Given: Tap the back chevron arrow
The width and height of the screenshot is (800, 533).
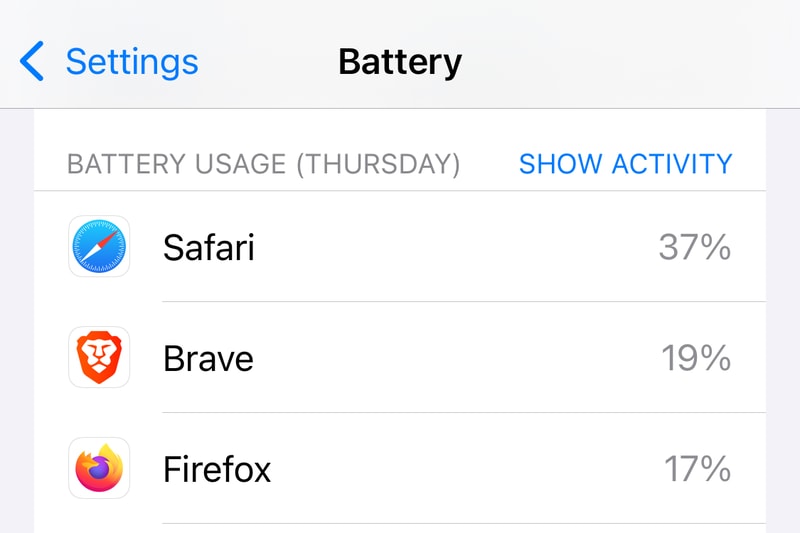Looking at the screenshot, I should [x=32, y=62].
